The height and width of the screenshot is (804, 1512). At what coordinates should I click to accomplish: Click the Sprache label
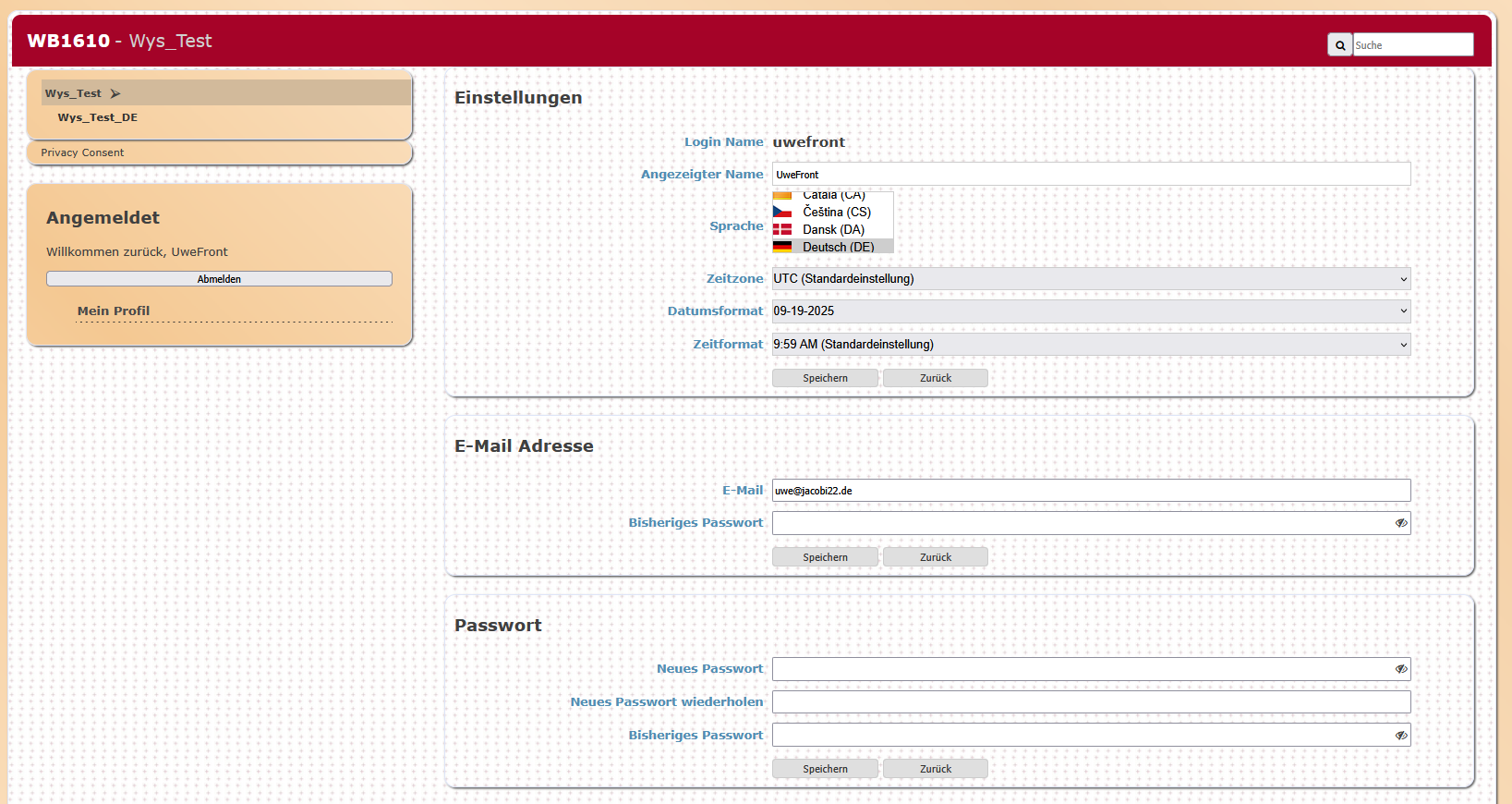[x=736, y=225]
